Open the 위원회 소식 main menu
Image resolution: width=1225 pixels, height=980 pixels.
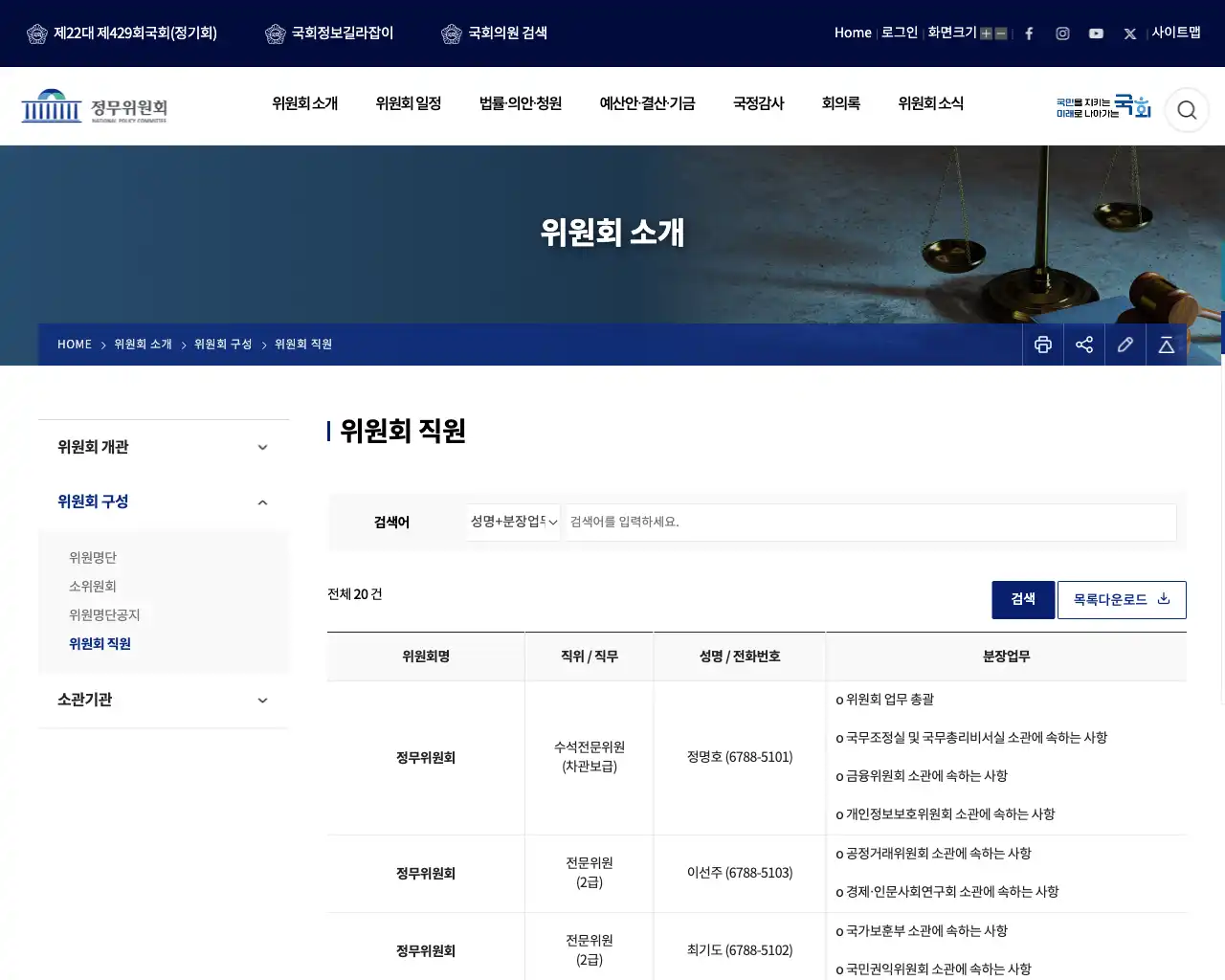pos(931,103)
